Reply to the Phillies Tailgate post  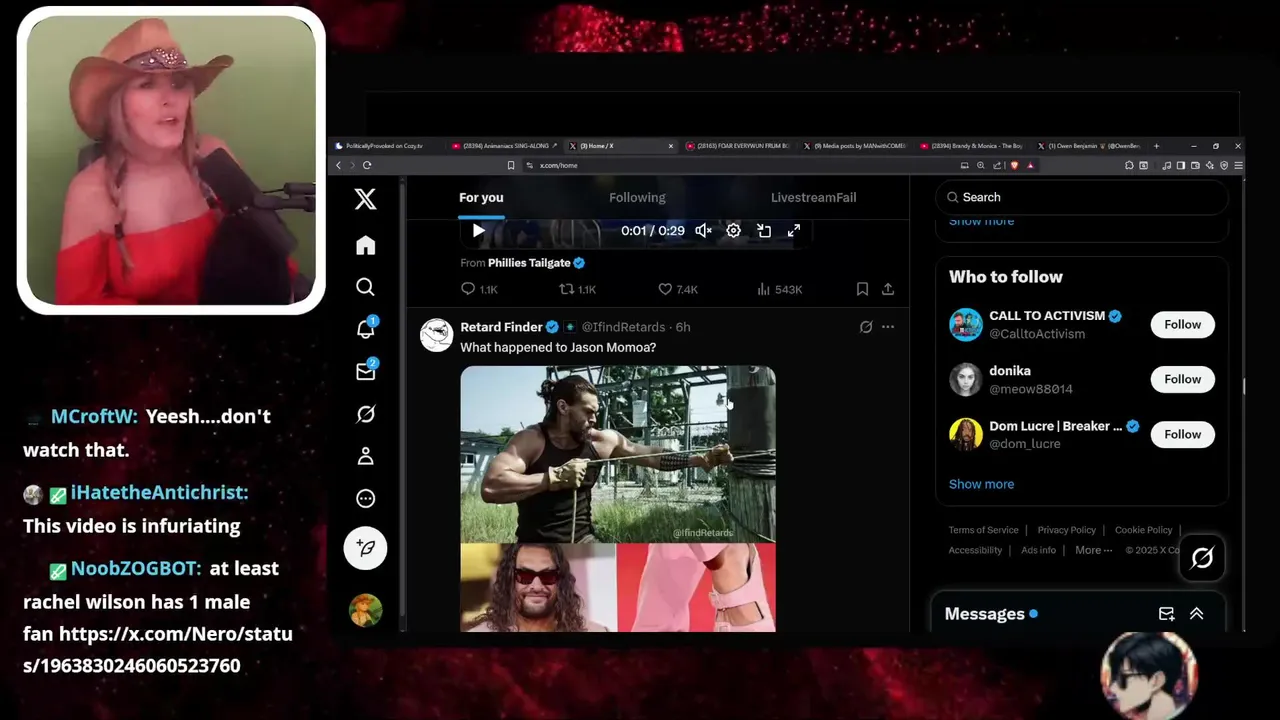(x=478, y=289)
